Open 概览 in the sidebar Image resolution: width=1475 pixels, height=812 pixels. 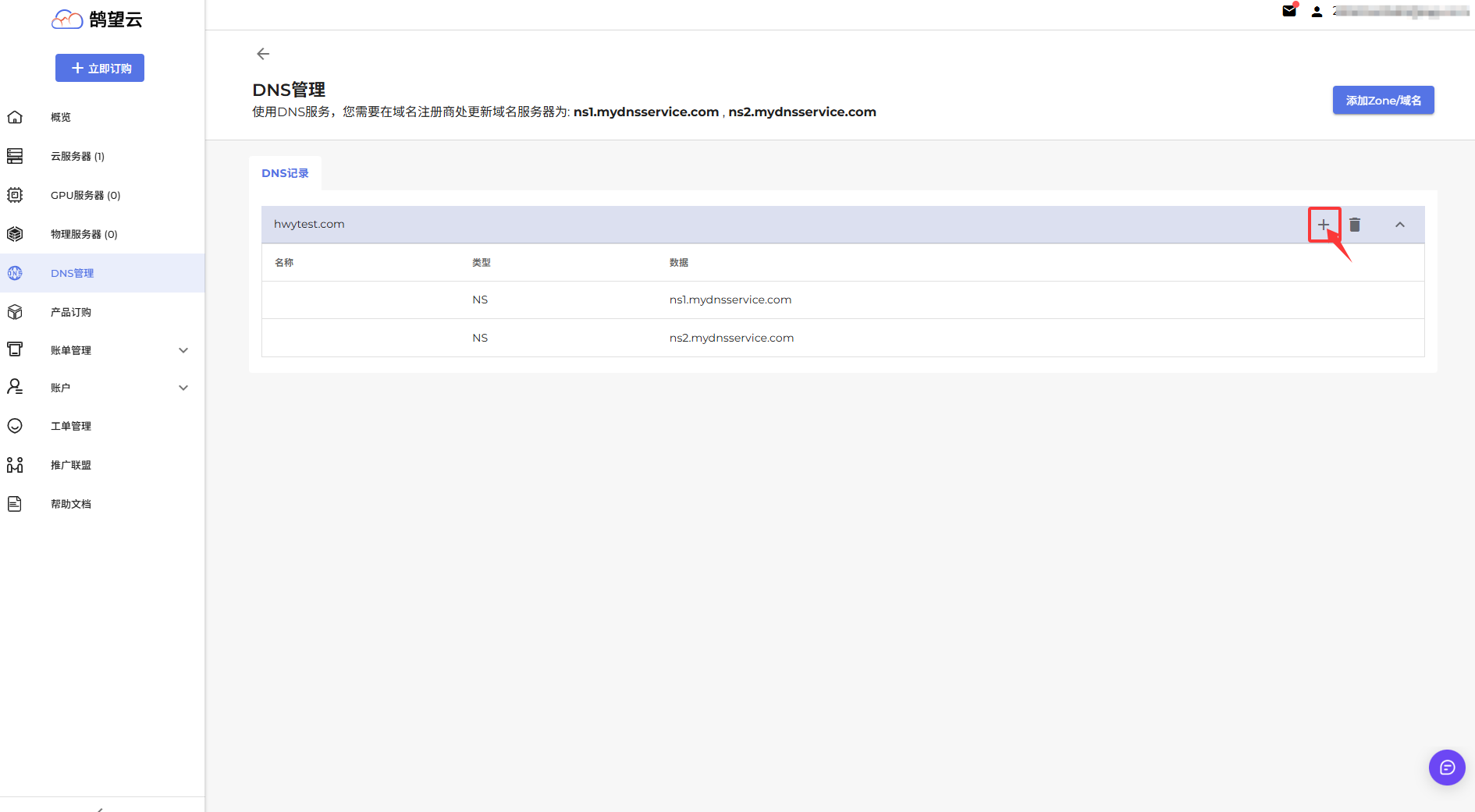61,117
